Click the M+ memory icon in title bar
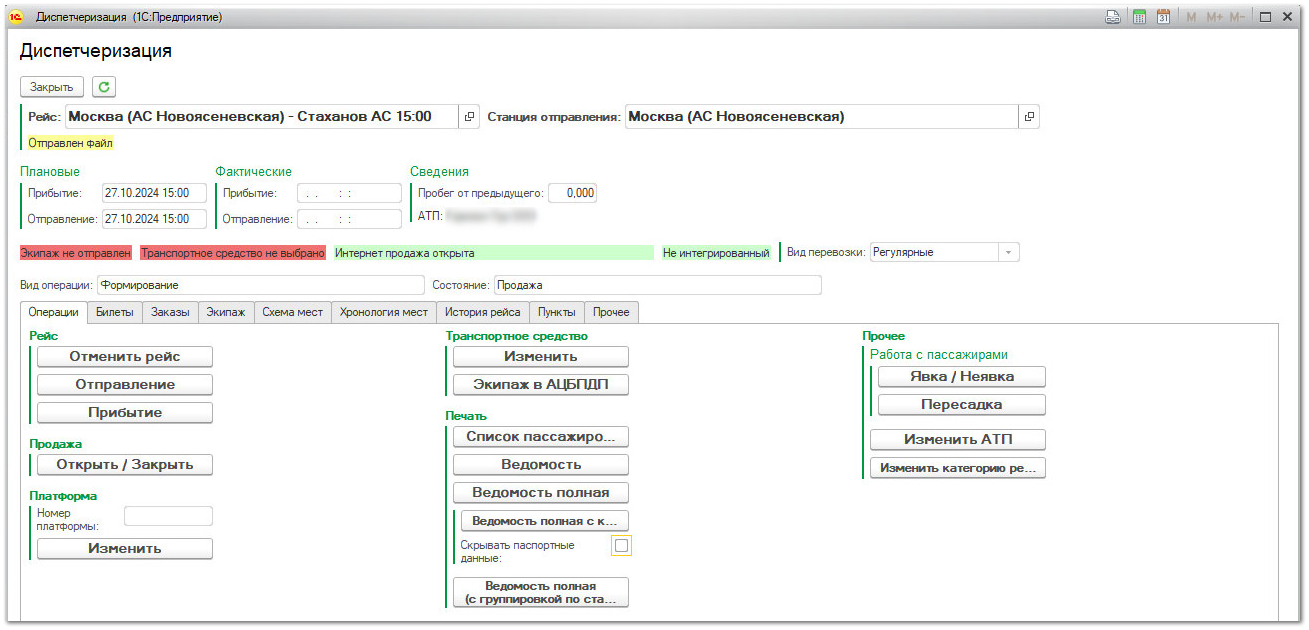The width and height of the screenshot is (1309, 630). coord(1215,17)
